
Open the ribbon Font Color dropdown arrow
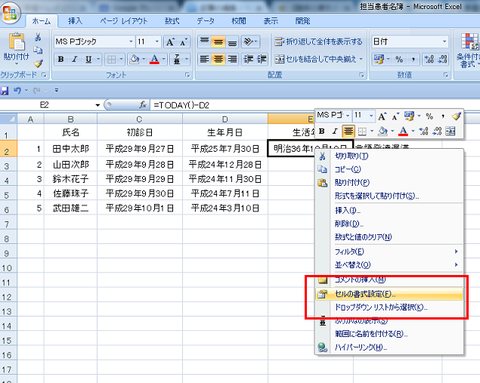tap(164, 59)
